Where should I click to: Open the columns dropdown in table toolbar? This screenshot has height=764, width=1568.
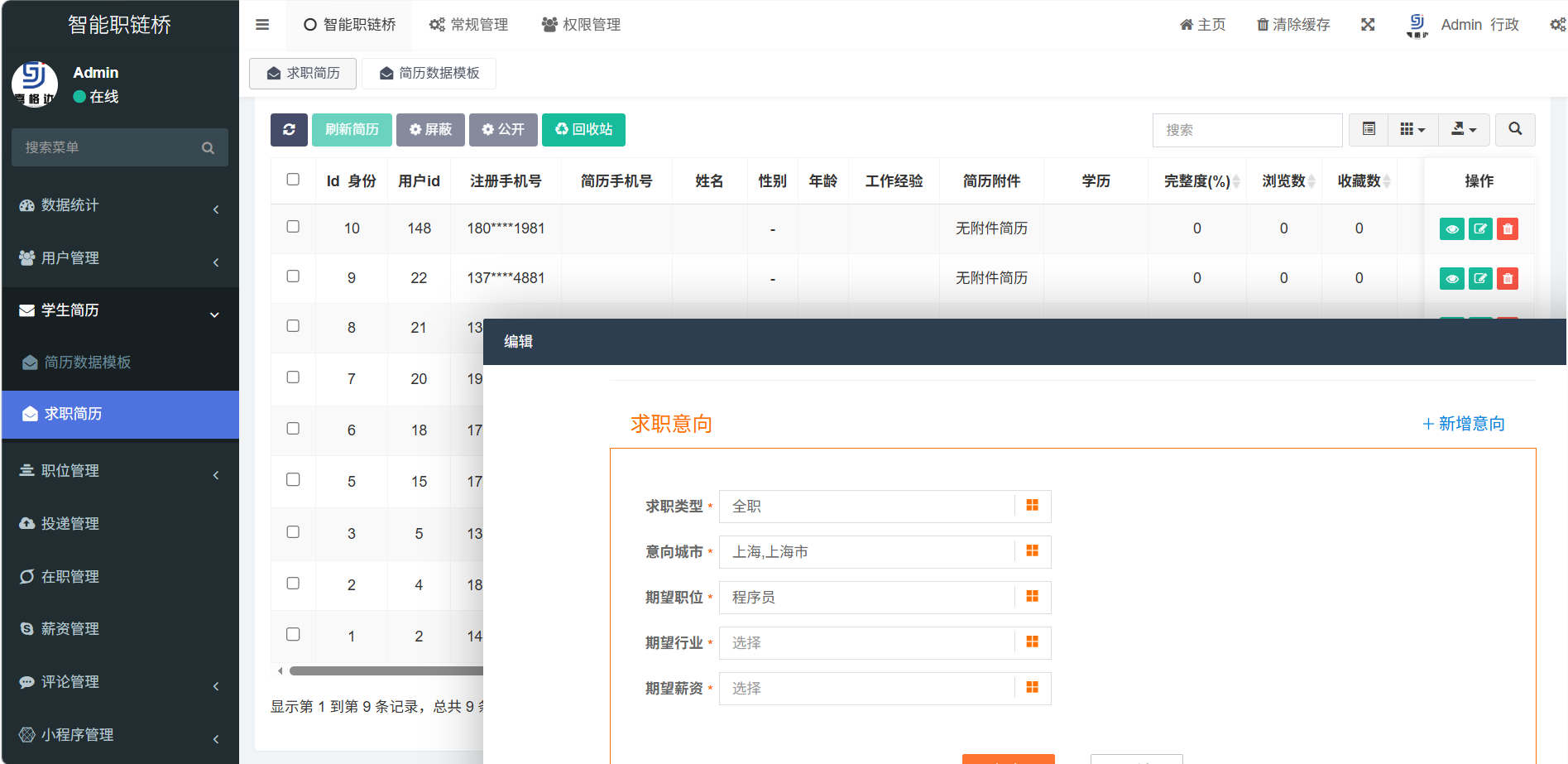(1412, 130)
